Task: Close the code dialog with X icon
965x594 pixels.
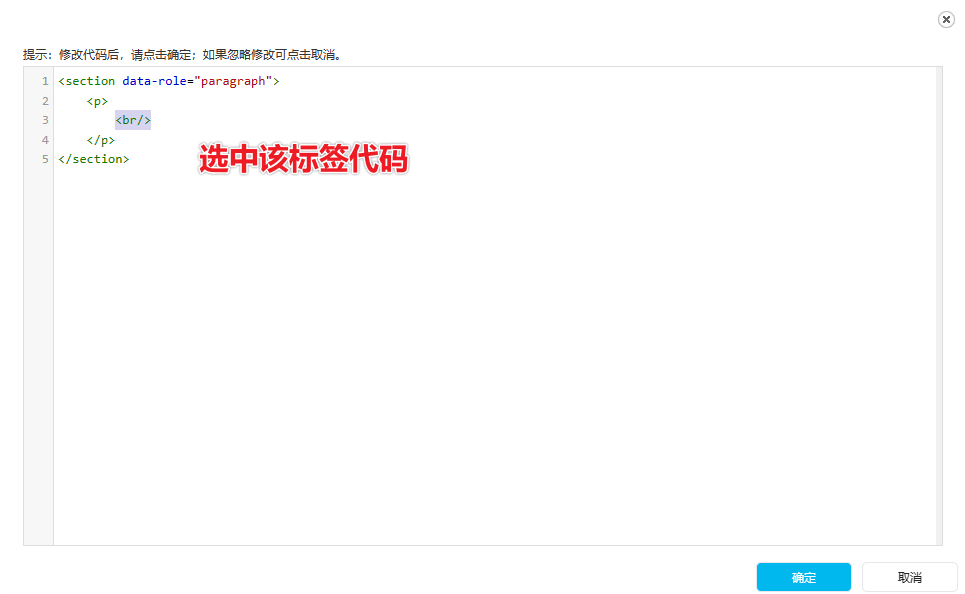Action: tap(946, 20)
